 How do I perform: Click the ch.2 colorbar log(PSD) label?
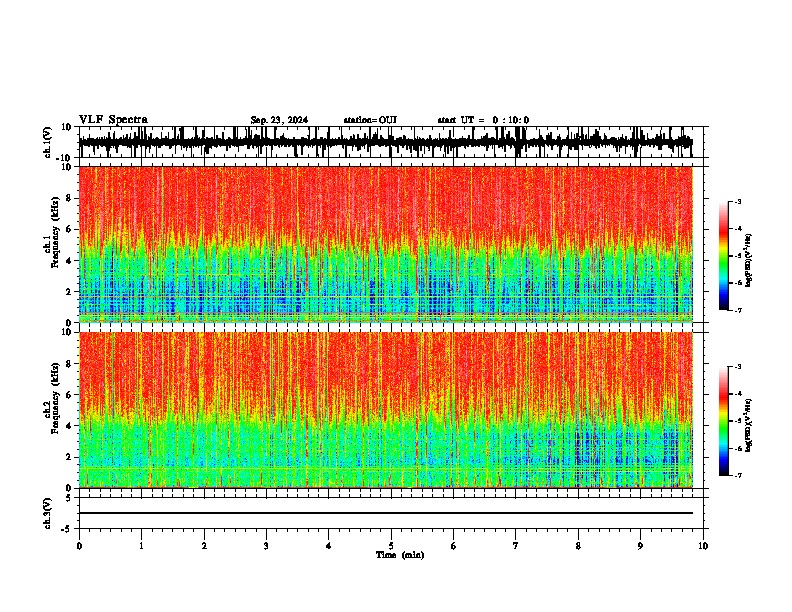749,425
